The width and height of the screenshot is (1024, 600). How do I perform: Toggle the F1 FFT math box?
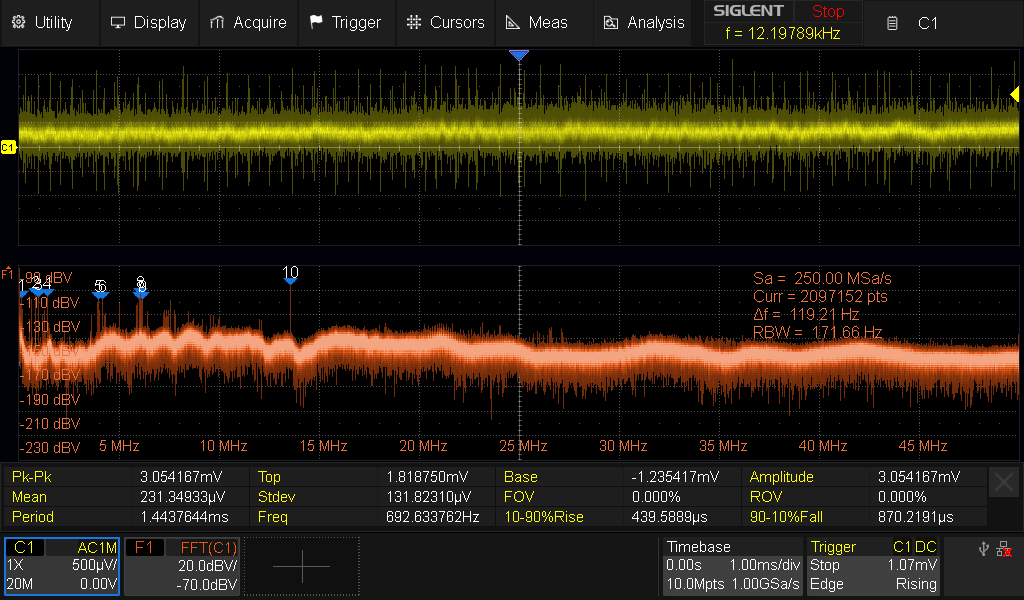(x=182, y=566)
